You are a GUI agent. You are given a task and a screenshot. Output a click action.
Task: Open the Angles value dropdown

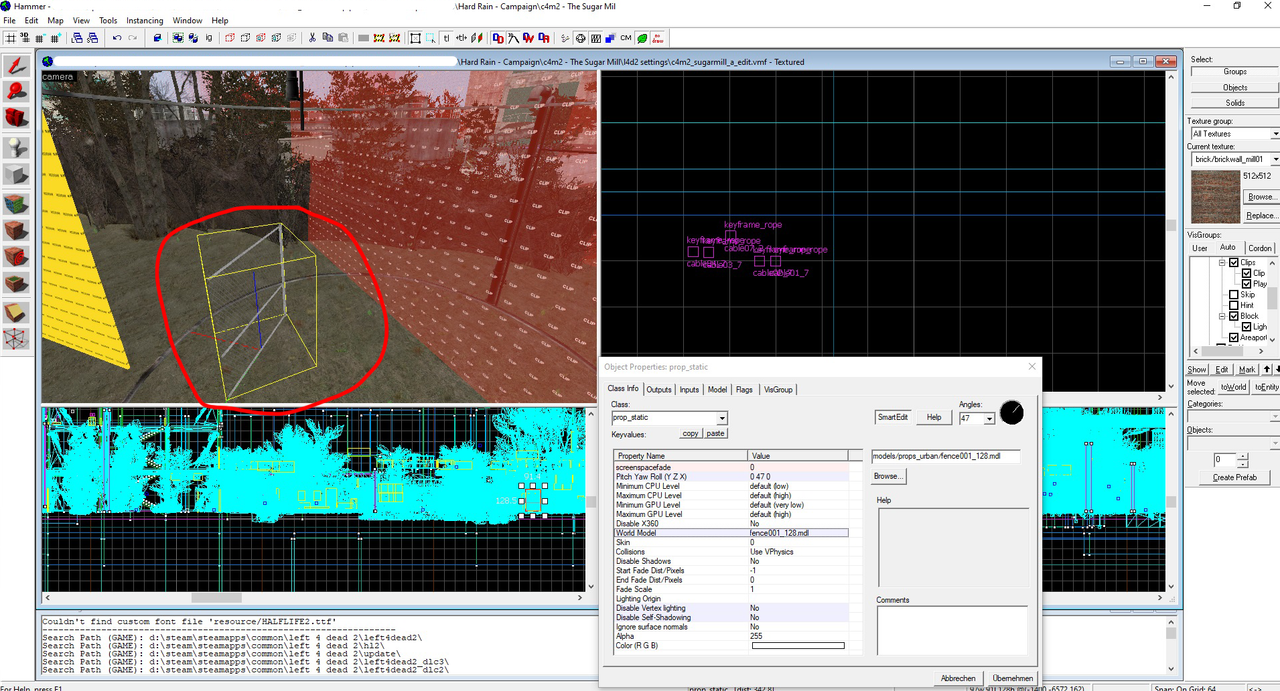[990, 419]
